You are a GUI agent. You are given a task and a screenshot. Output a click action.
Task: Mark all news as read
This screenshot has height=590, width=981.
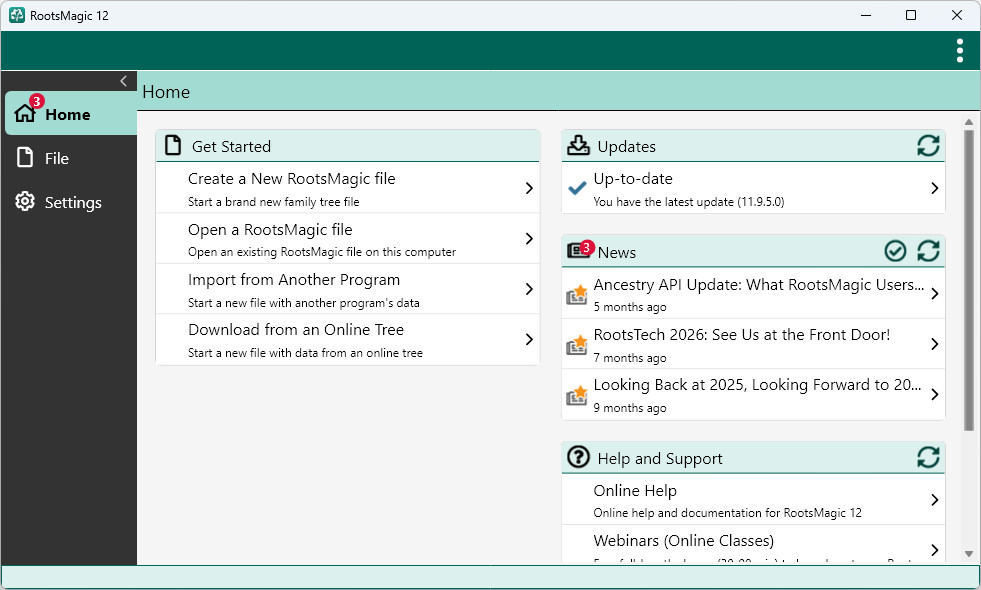click(x=895, y=251)
